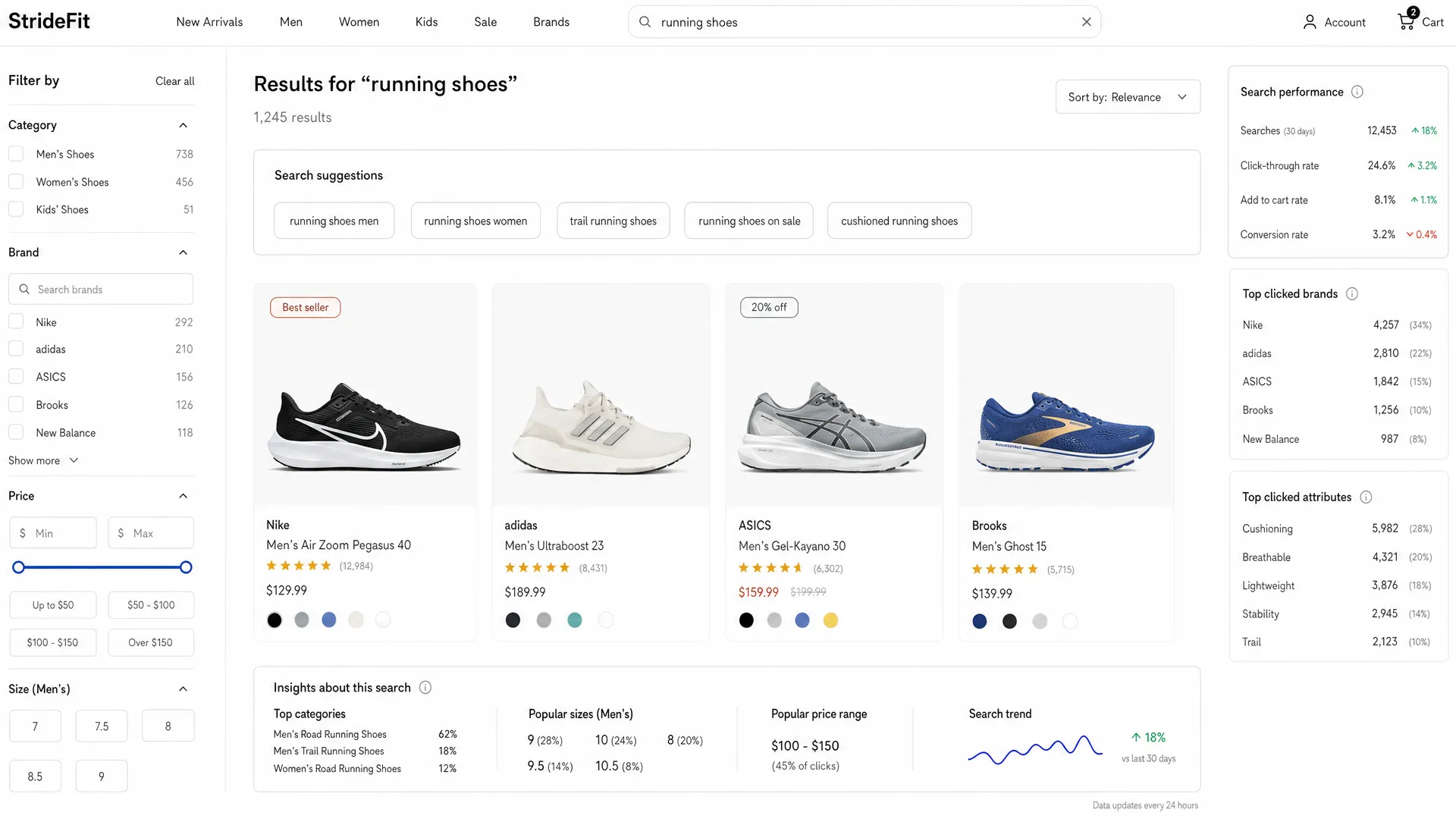Go to the Sale section
This screenshot has height=825, width=1456.
(485, 22)
